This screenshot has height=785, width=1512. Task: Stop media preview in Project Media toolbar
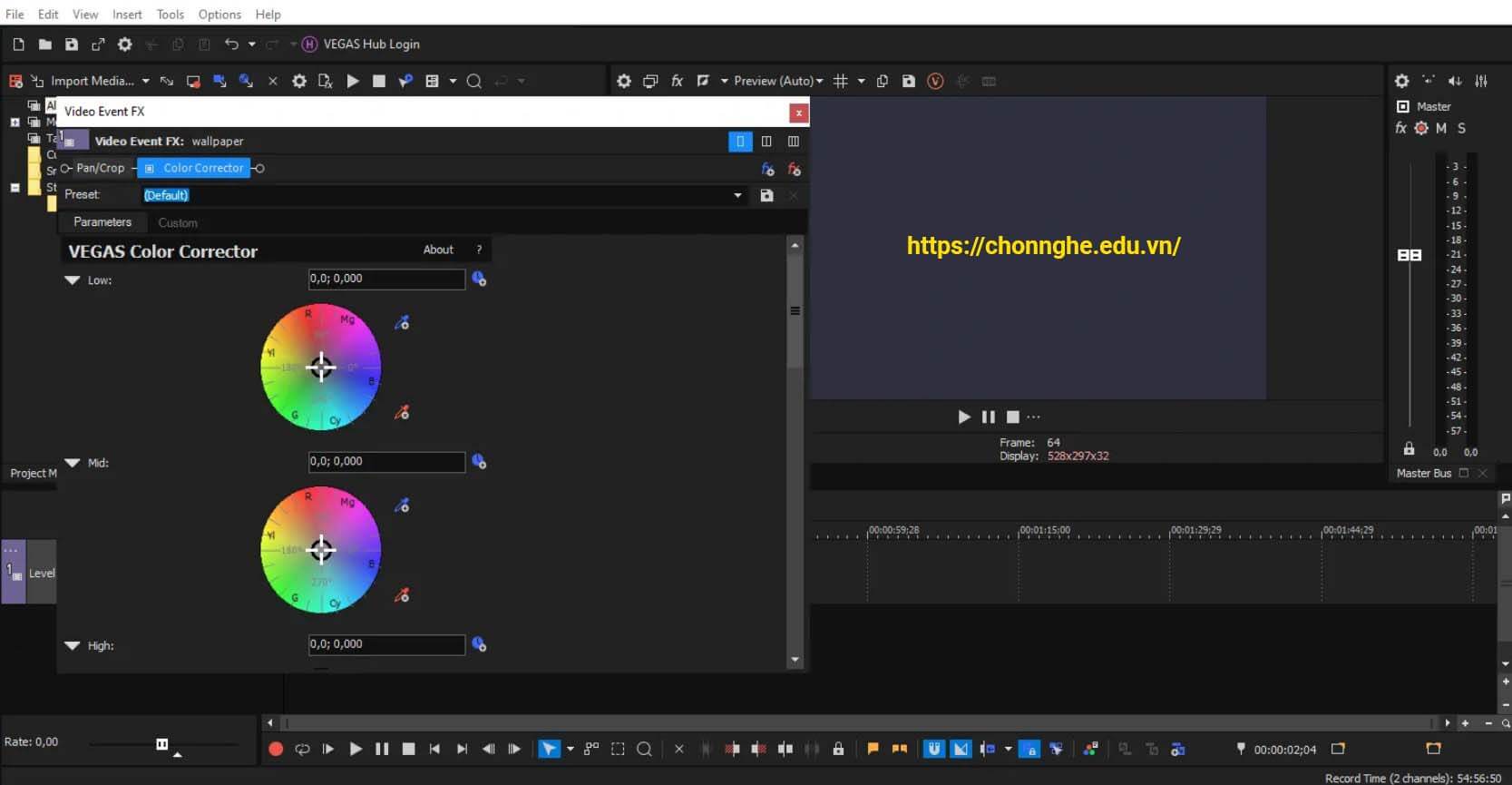click(379, 81)
